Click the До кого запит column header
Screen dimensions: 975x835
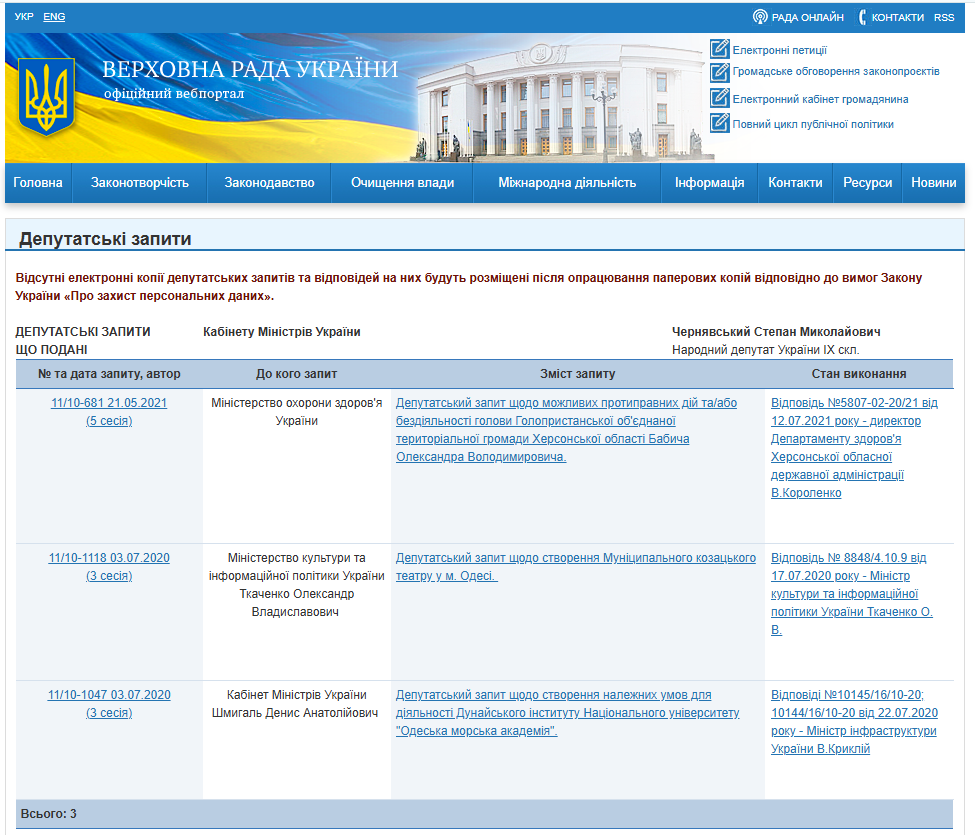(x=296, y=374)
